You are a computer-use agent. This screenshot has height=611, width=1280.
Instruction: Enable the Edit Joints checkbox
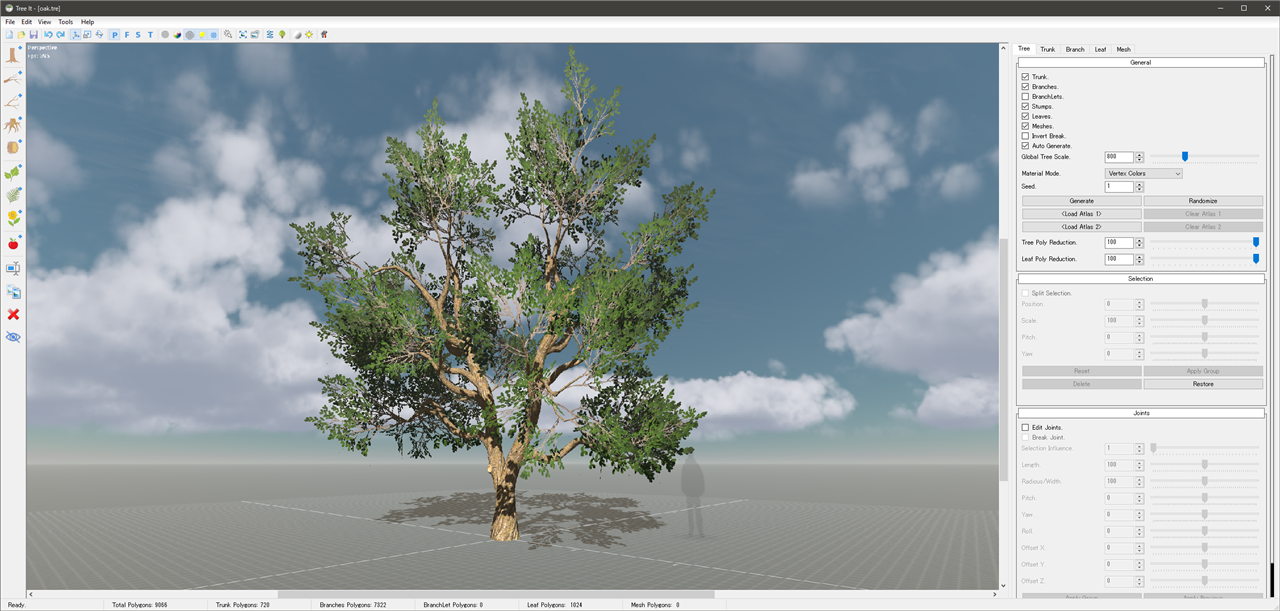click(1025, 427)
